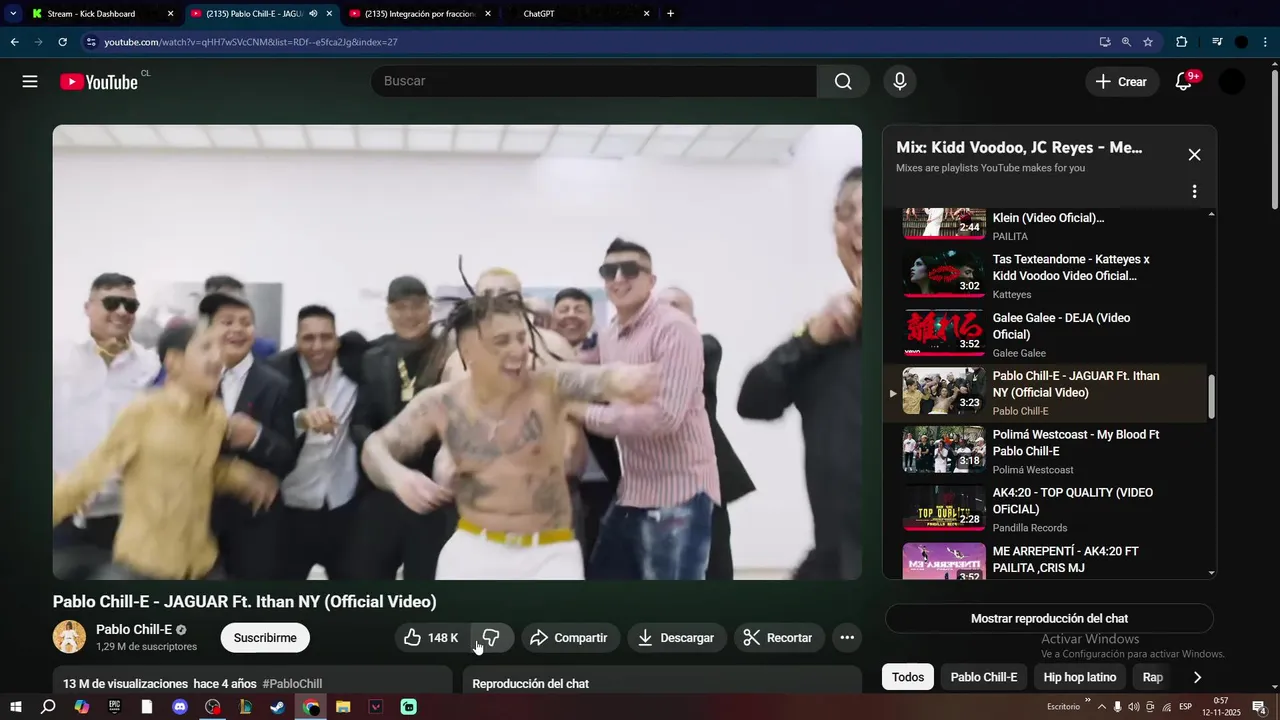Open File Explorer from the taskbar
The width and height of the screenshot is (1280, 720).
(x=344, y=707)
